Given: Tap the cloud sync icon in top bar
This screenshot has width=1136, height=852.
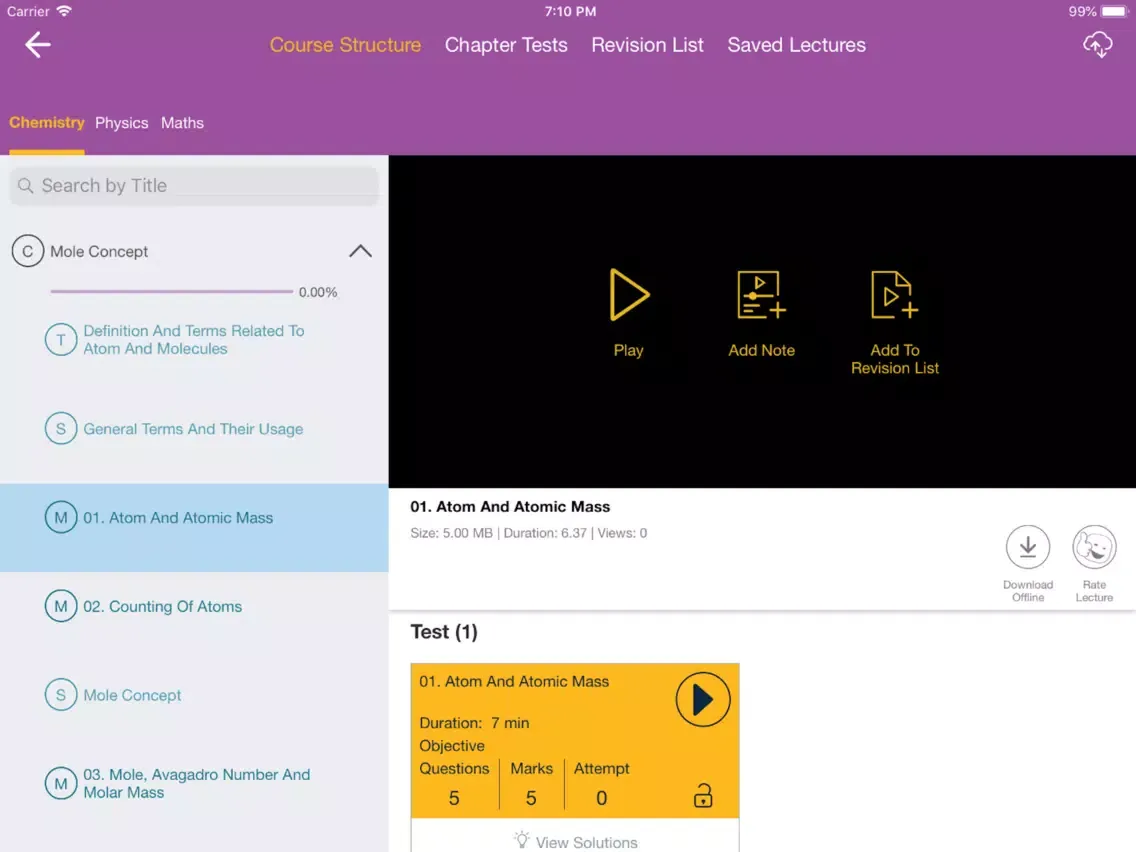Looking at the screenshot, I should tap(1098, 44).
